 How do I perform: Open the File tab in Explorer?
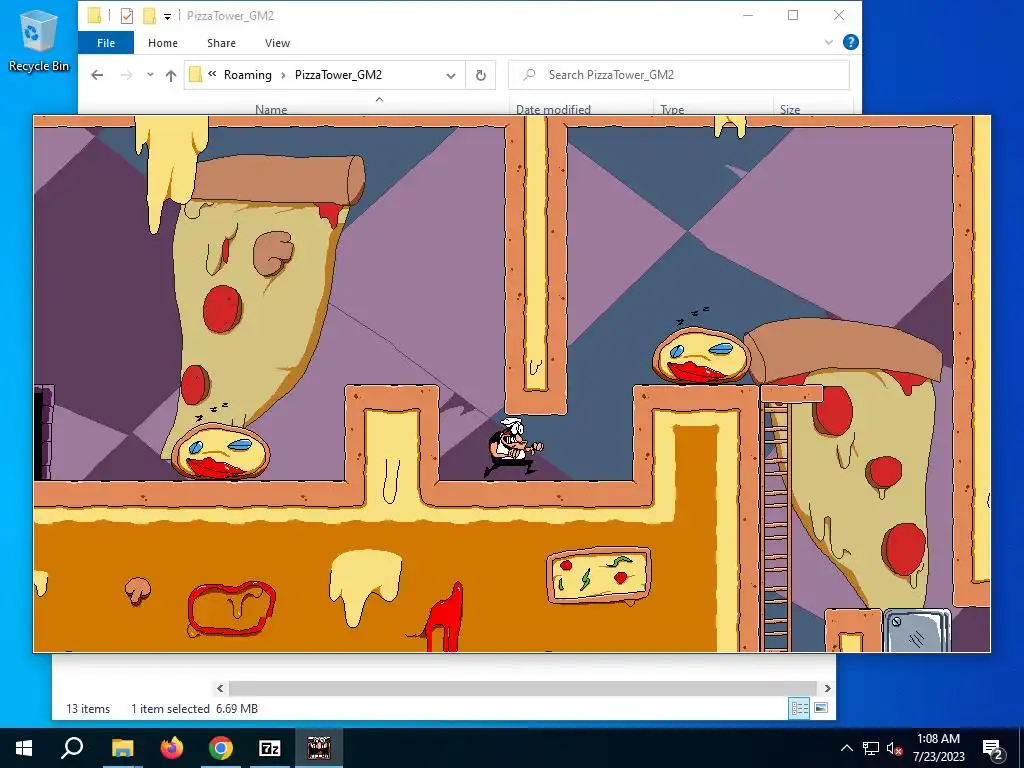point(106,43)
